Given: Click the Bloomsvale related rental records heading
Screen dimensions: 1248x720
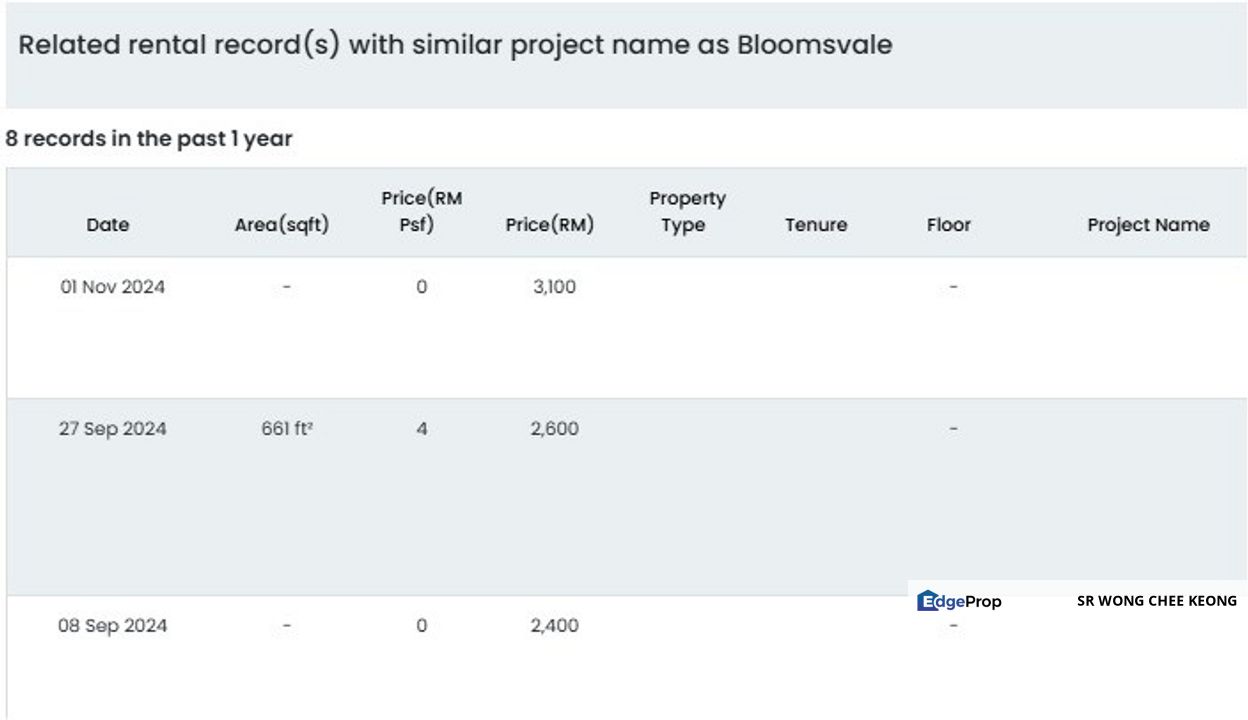Looking at the screenshot, I should [x=455, y=45].
